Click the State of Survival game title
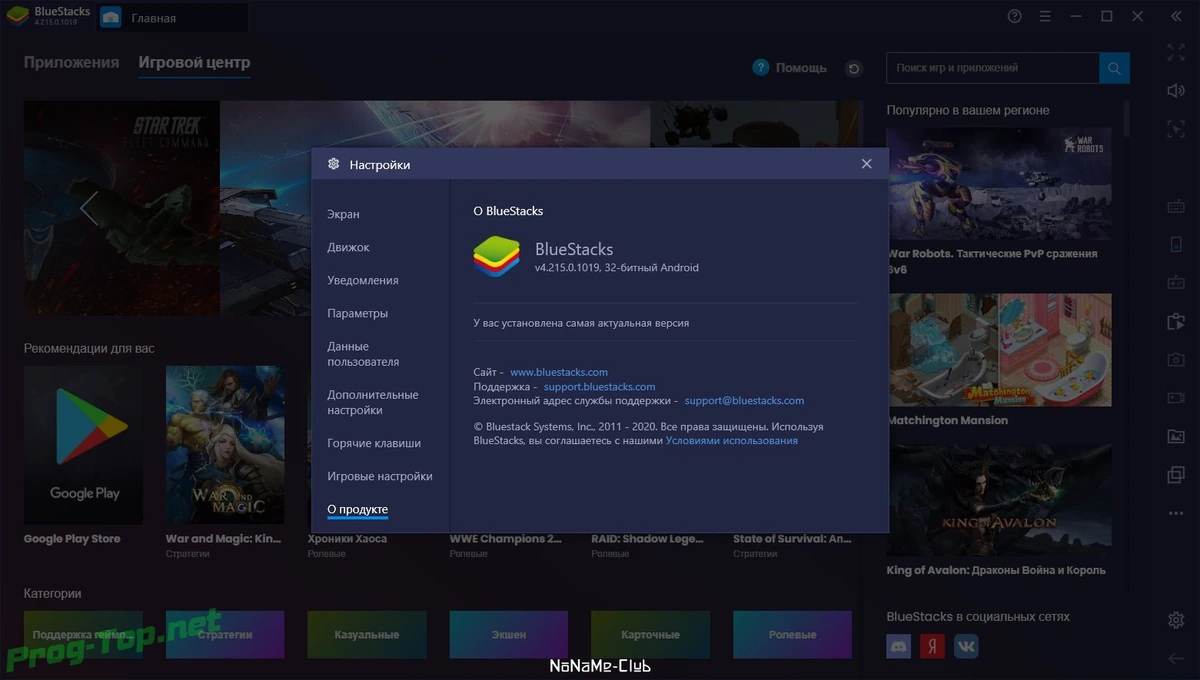Viewport: 1200px width, 680px height. (x=792, y=539)
